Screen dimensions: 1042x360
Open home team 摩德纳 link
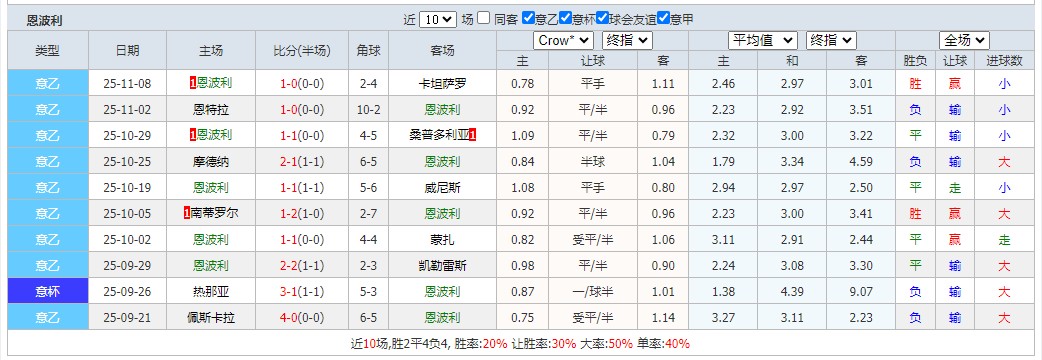tap(211, 161)
